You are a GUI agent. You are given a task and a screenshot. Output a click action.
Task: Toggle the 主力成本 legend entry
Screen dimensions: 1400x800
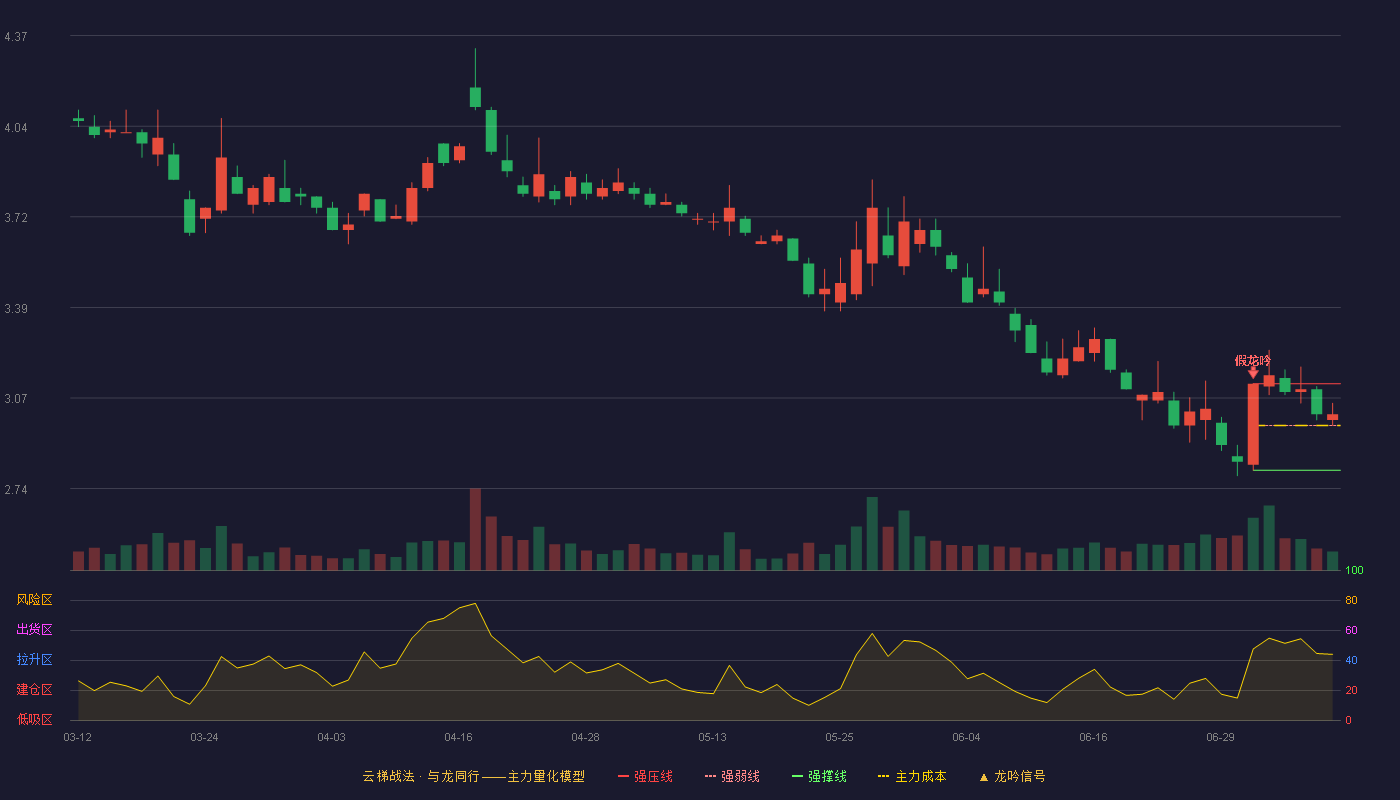pos(912,776)
